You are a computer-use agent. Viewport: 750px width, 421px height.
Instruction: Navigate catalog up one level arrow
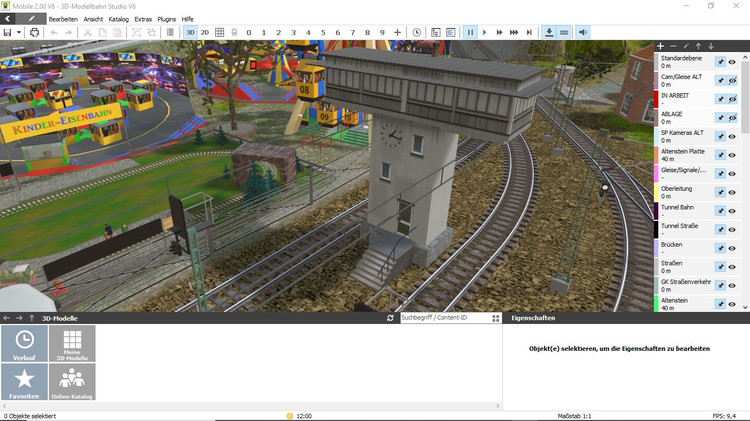tap(32, 318)
